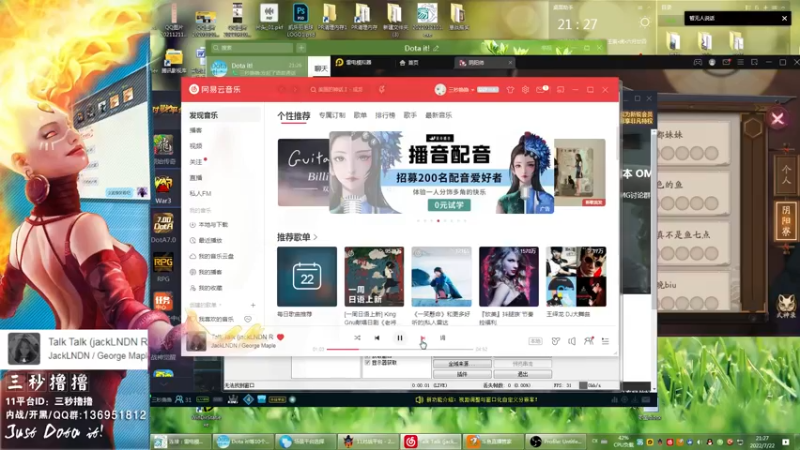Click the 退出 button in rear window

click(522, 374)
